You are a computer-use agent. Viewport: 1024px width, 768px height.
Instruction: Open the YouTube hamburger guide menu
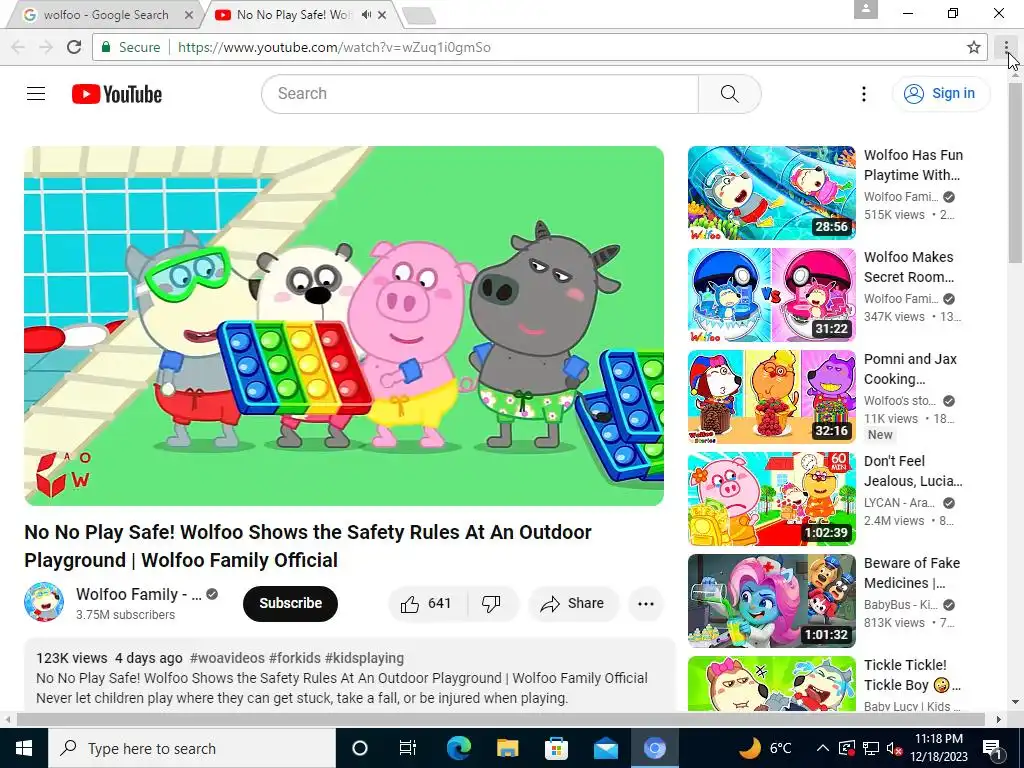[x=36, y=94]
